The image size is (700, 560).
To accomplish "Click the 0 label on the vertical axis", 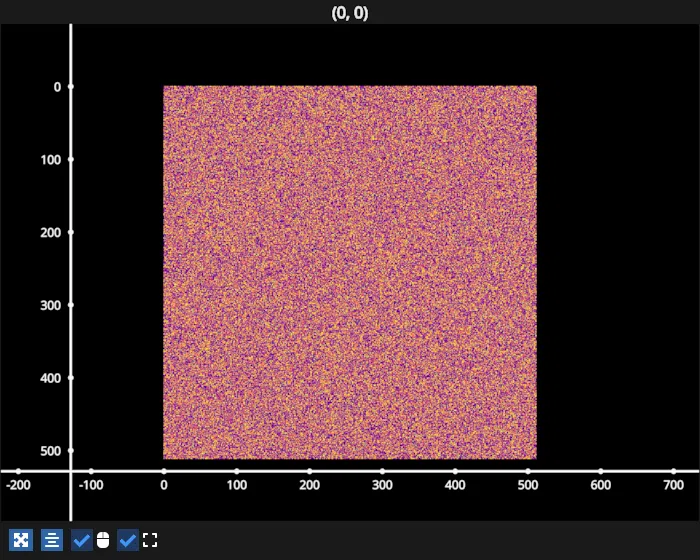I will click(57, 87).
